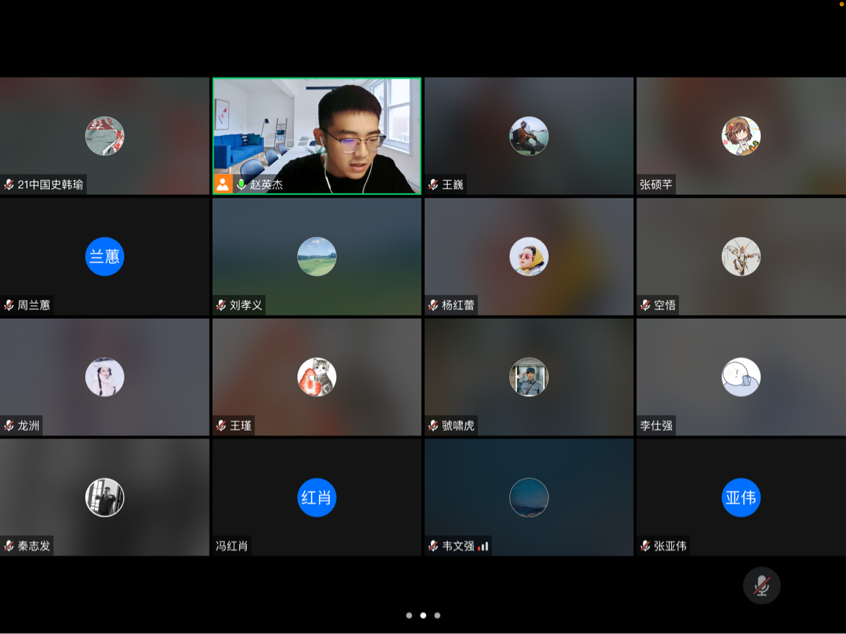Image resolution: width=846 pixels, height=634 pixels.
Task: Select 杨红蕾's avatar with sunglasses
Action: (x=528, y=257)
